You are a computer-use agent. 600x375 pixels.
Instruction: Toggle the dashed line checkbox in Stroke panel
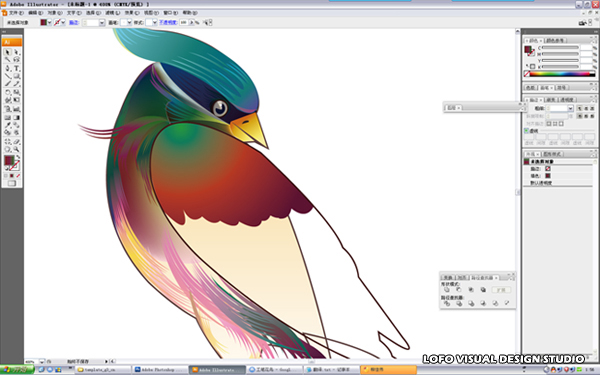point(526,130)
